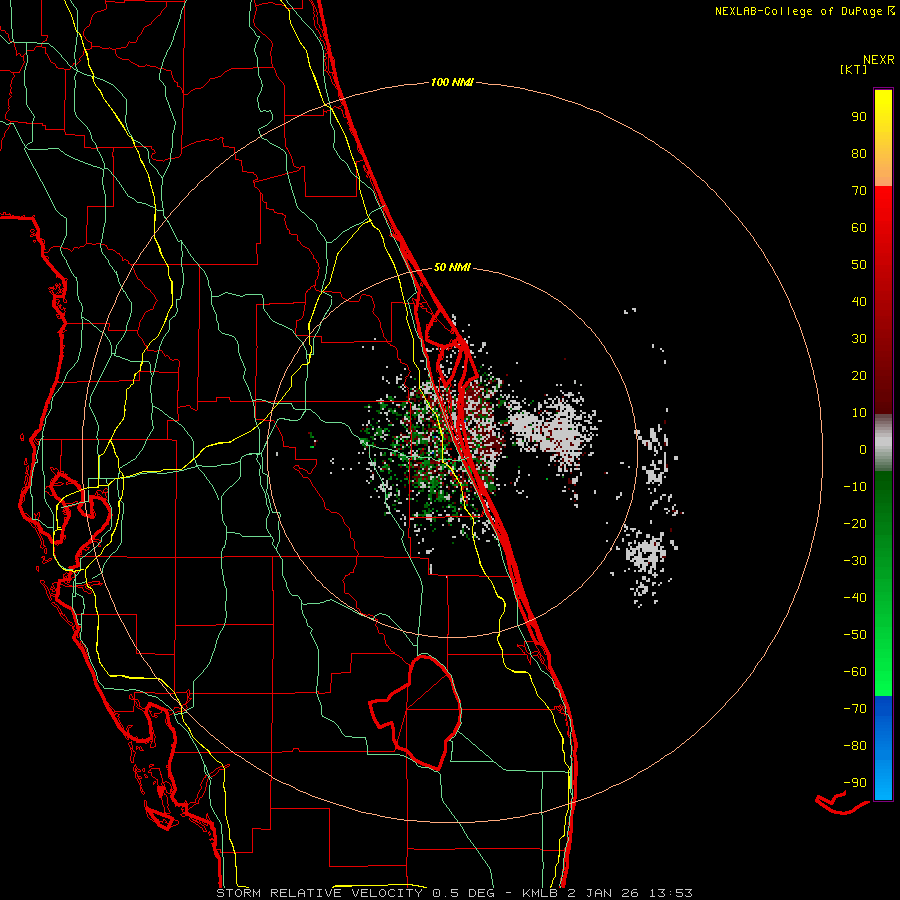Select the -30 value on the velocity scale
Screen dimensions: 900x900
coord(855,561)
